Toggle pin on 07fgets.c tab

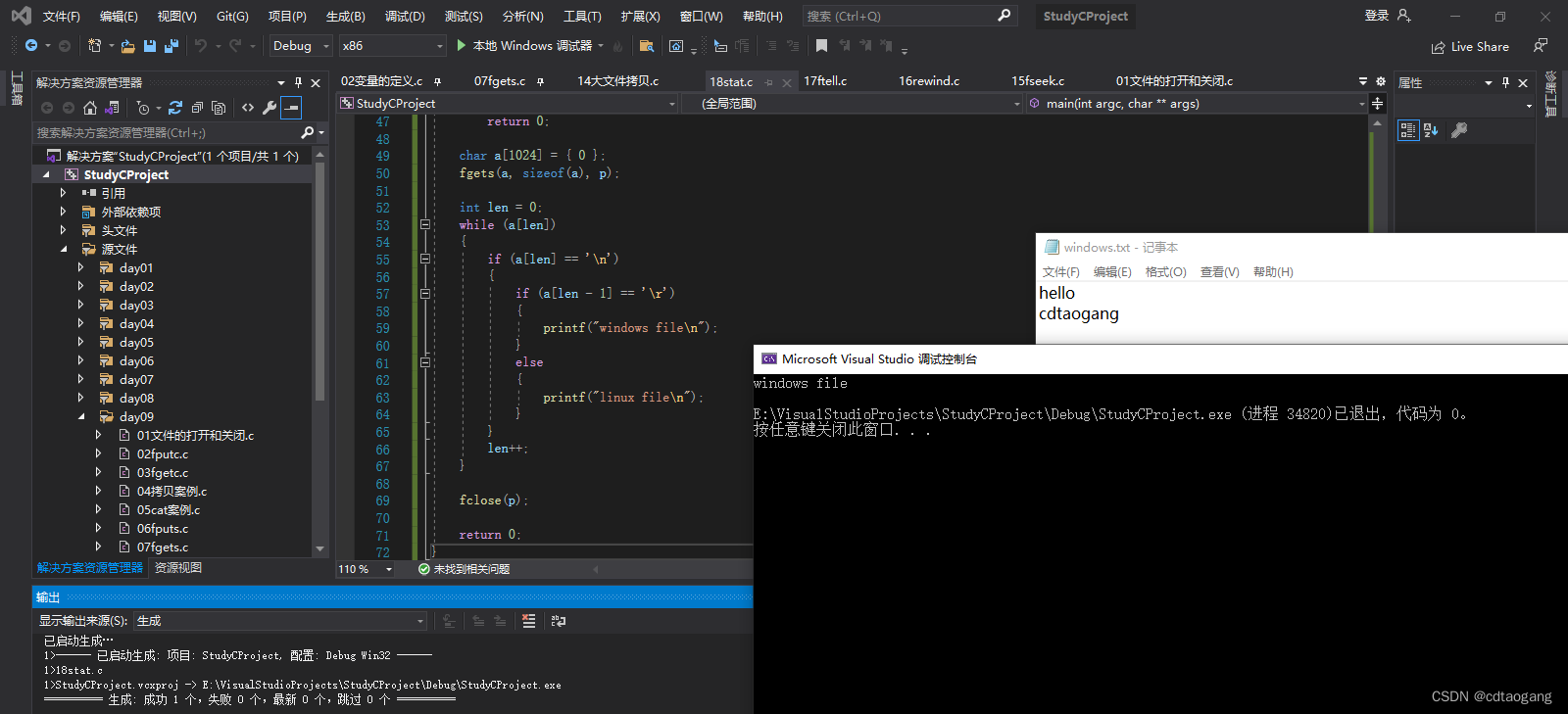click(540, 81)
